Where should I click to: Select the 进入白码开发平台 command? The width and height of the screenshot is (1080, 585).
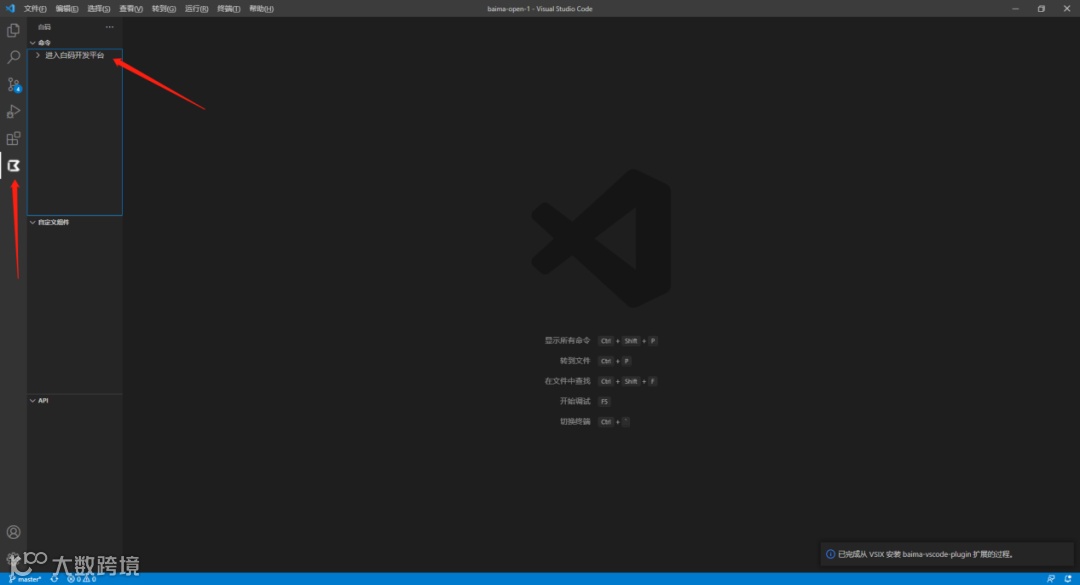coord(74,55)
